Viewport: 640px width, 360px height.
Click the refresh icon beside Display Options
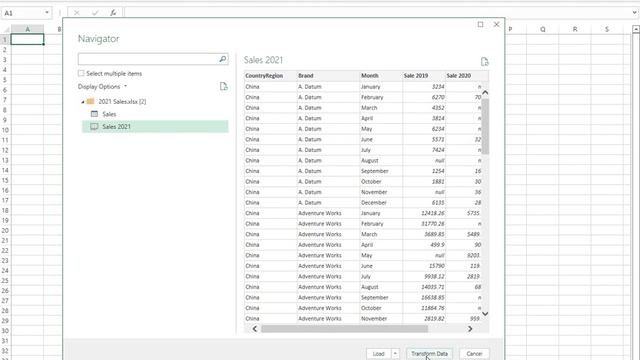[x=224, y=87]
